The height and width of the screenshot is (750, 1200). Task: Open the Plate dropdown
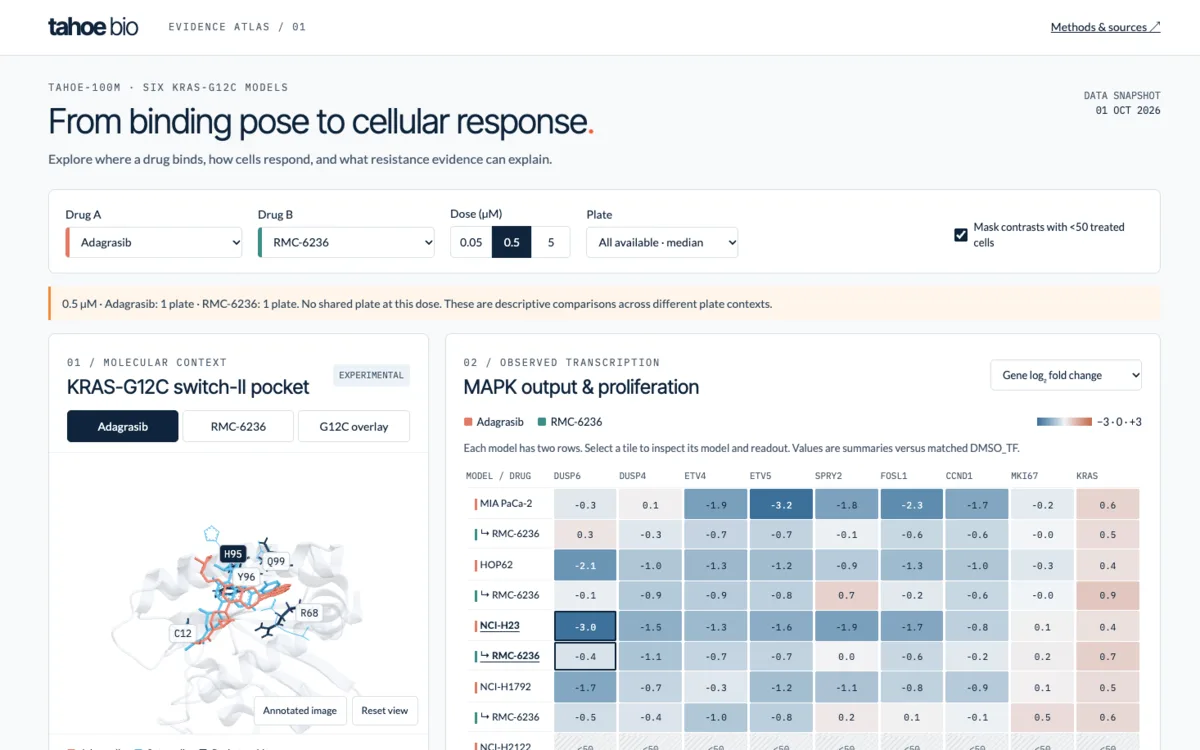click(x=662, y=242)
